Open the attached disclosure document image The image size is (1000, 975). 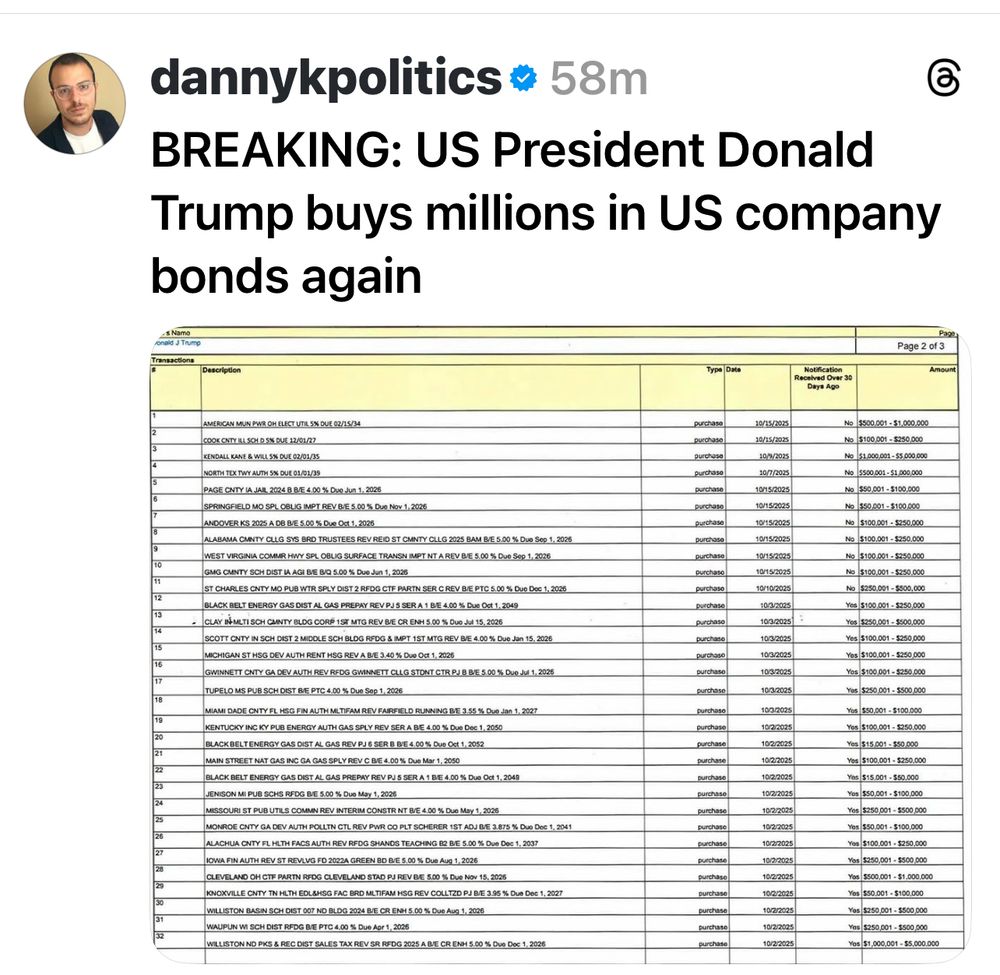coord(560,644)
